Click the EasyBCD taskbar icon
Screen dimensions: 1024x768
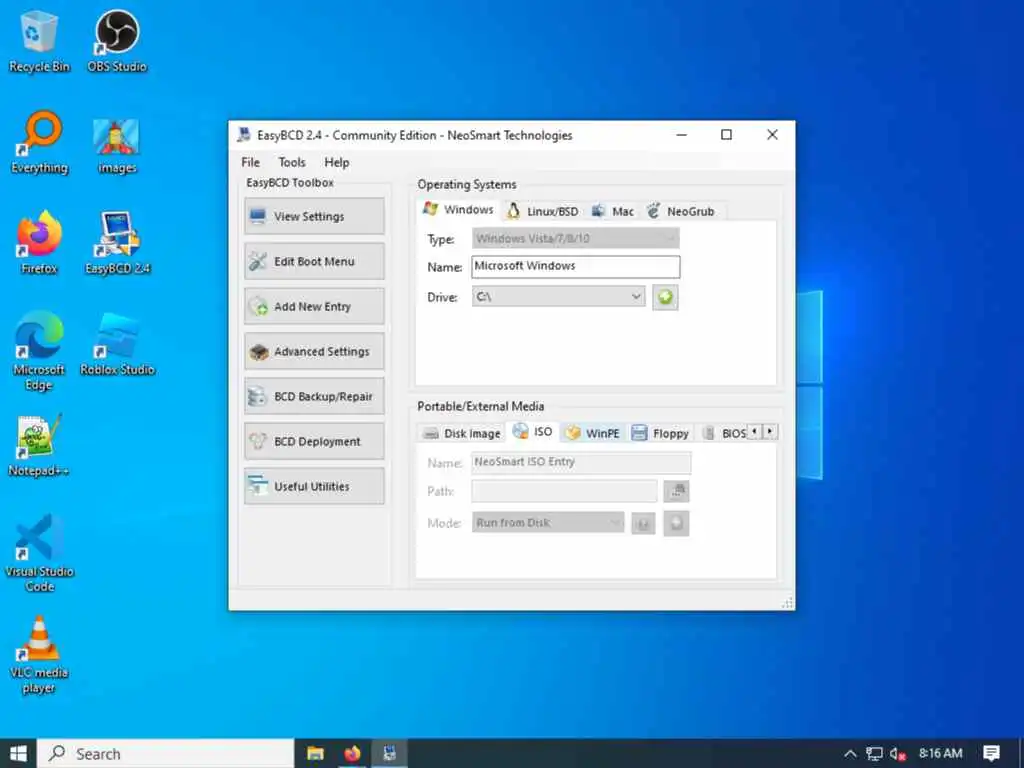point(390,754)
